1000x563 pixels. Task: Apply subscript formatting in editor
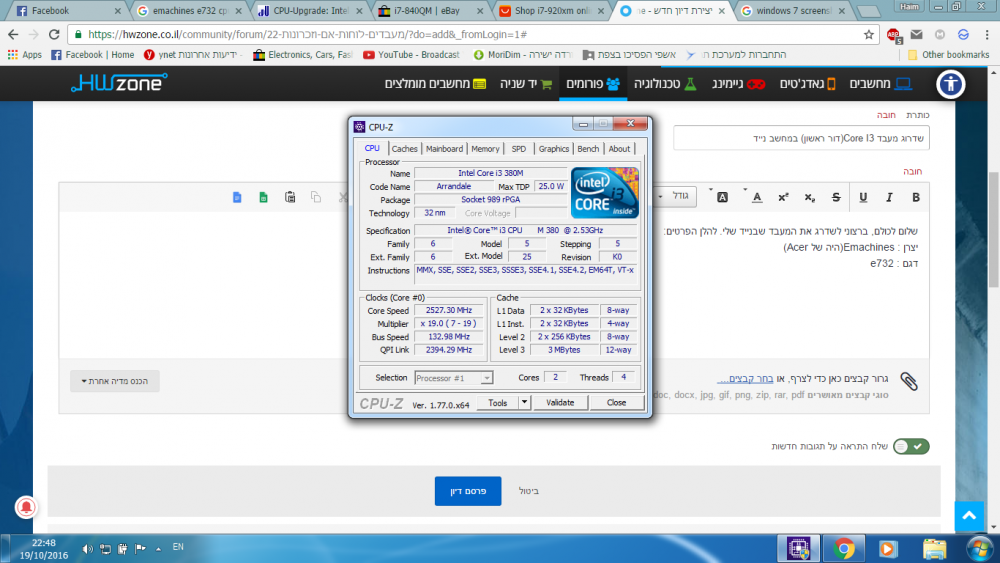click(809, 198)
